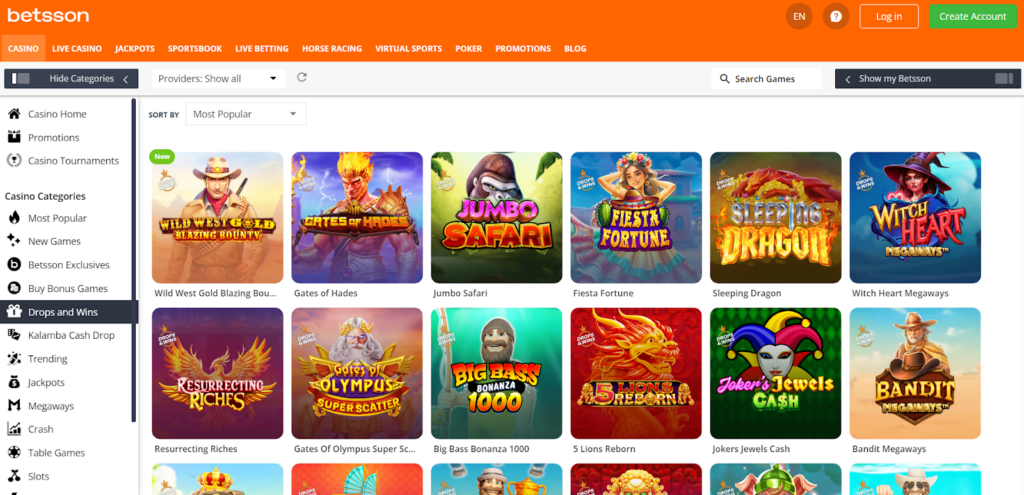Screen dimensions: 1024x495
Task: Click the Drops and Wins gift icon
Action: coord(14,312)
